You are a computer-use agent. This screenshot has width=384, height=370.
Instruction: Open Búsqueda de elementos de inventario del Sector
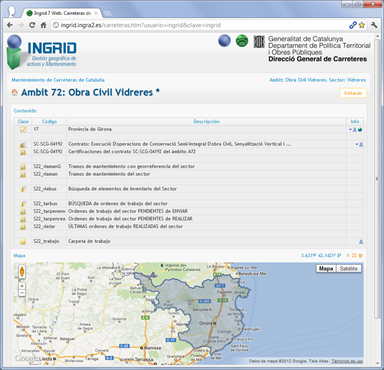coord(122,189)
